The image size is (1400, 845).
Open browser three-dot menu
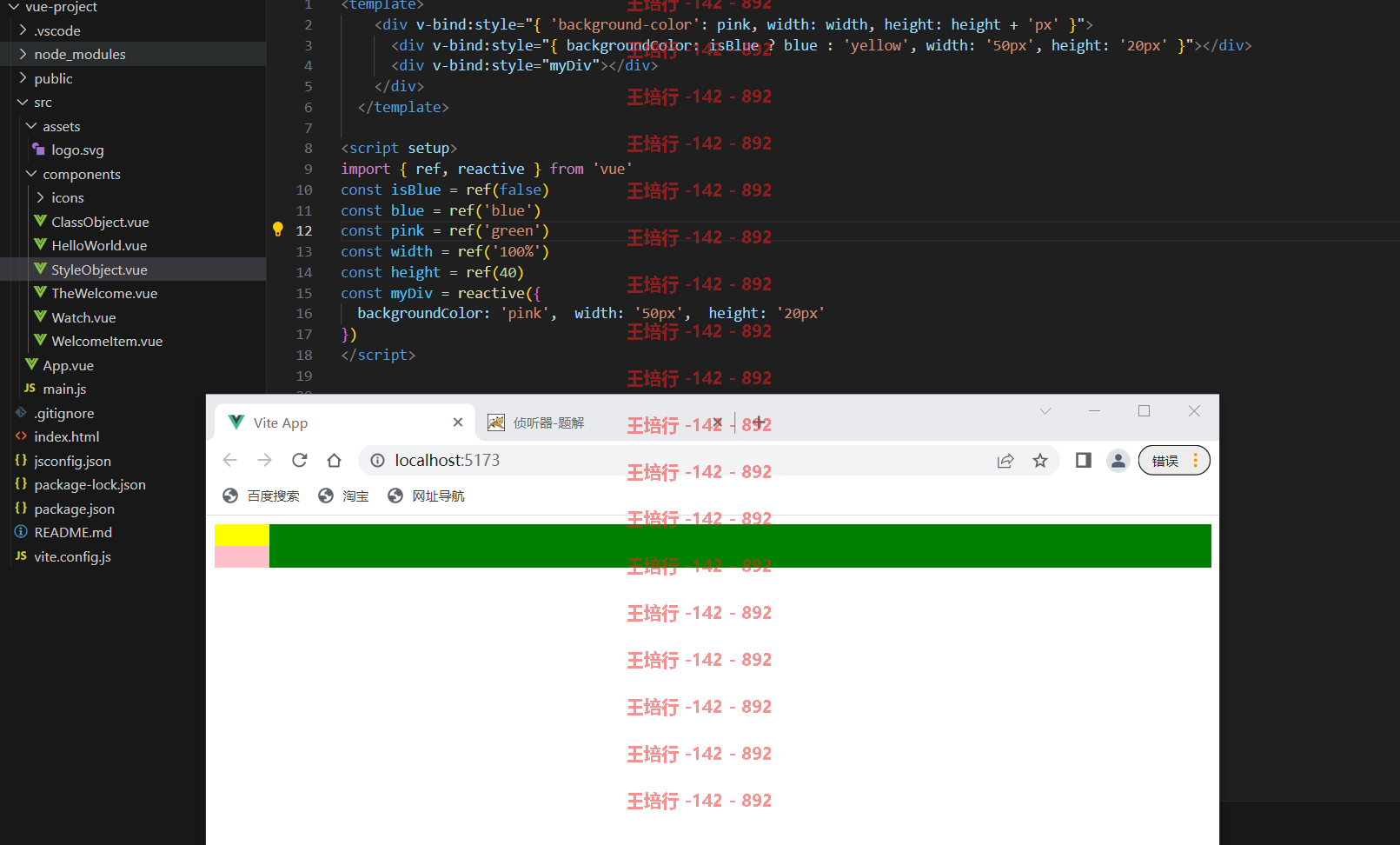click(x=1196, y=460)
